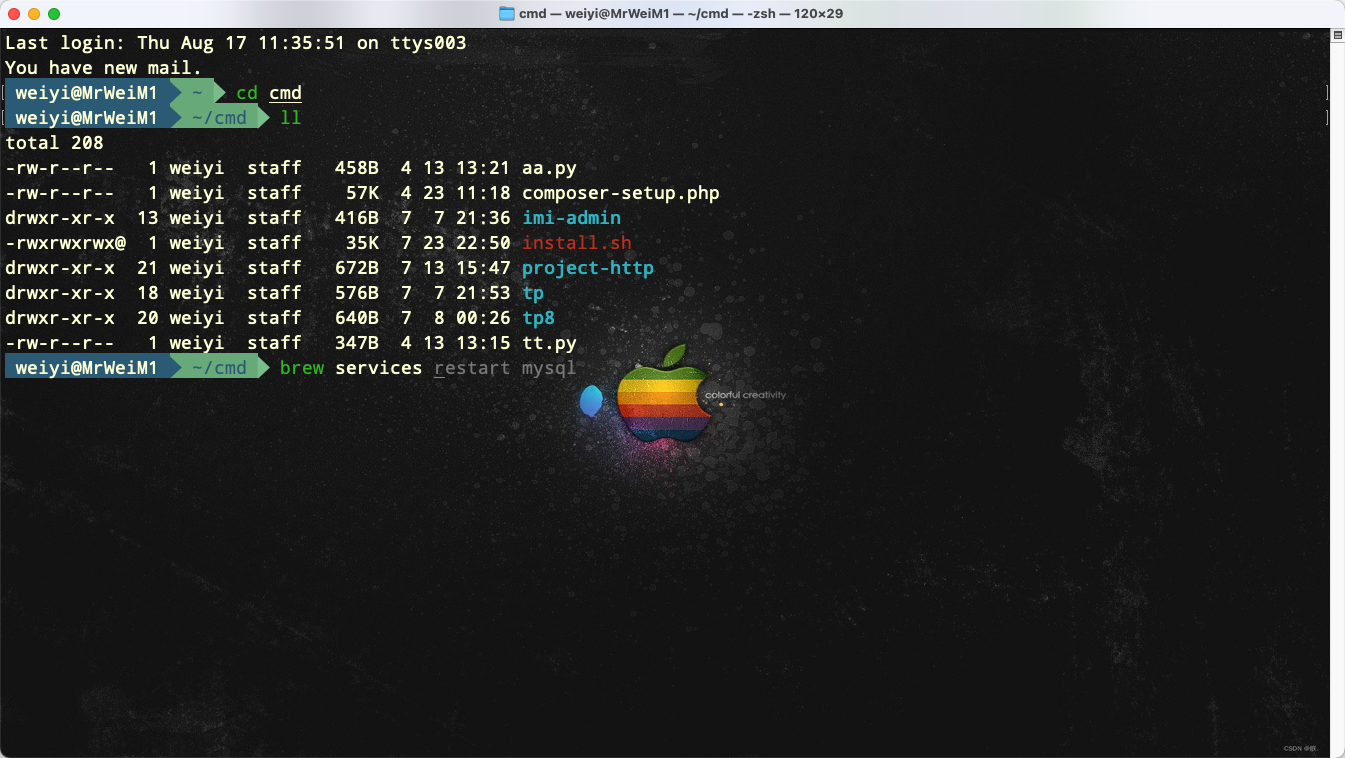Click the suggested word "restart" after services
This screenshot has height=758, width=1345.
[472, 368]
